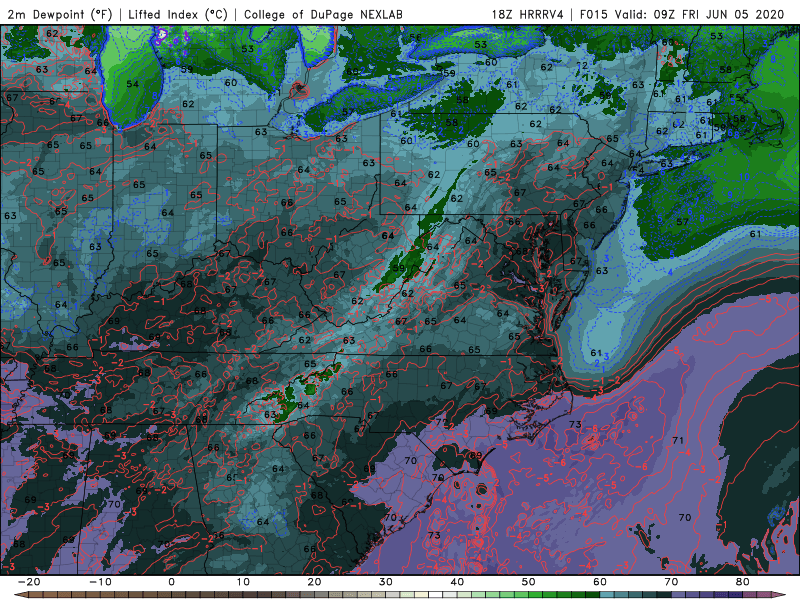The image size is (800, 600).
Task: Click the 56 dewpoint value along the top edge
Action: tap(415, 37)
